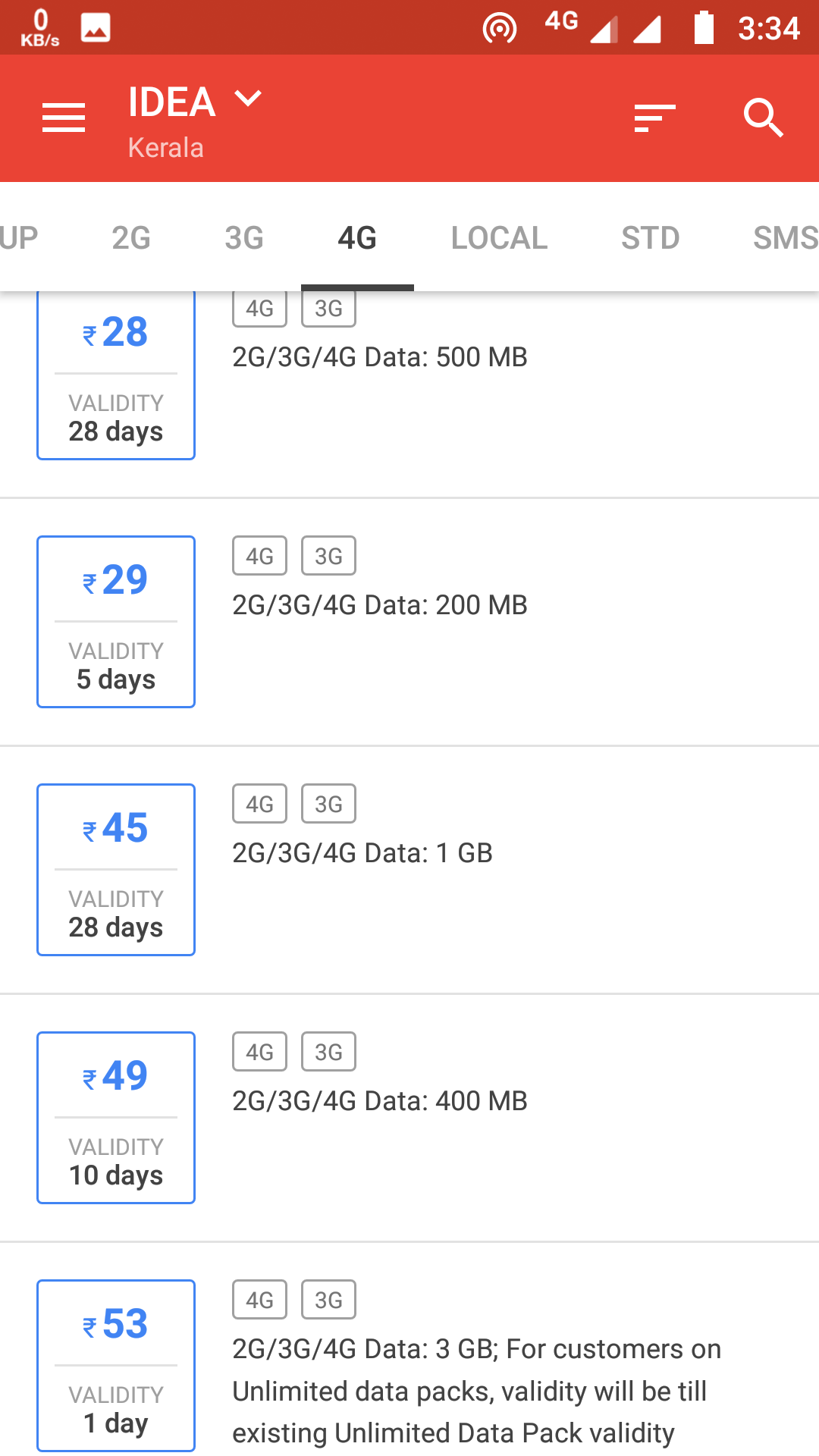Screen dimensions: 819x1456
Task: Select the ₹45 1 GB plan
Action: [x=116, y=870]
